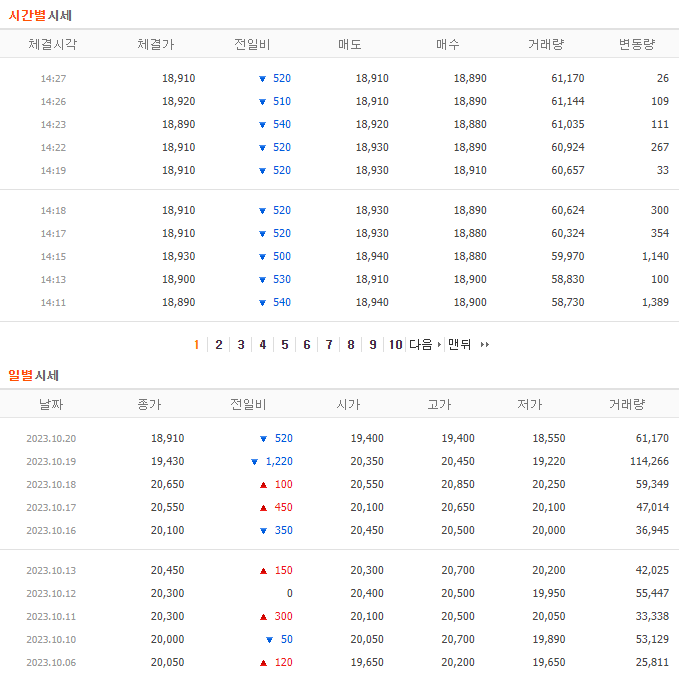Select the 14:26 time cell
Viewport: 679px width, 676px height.
[x=53, y=101]
